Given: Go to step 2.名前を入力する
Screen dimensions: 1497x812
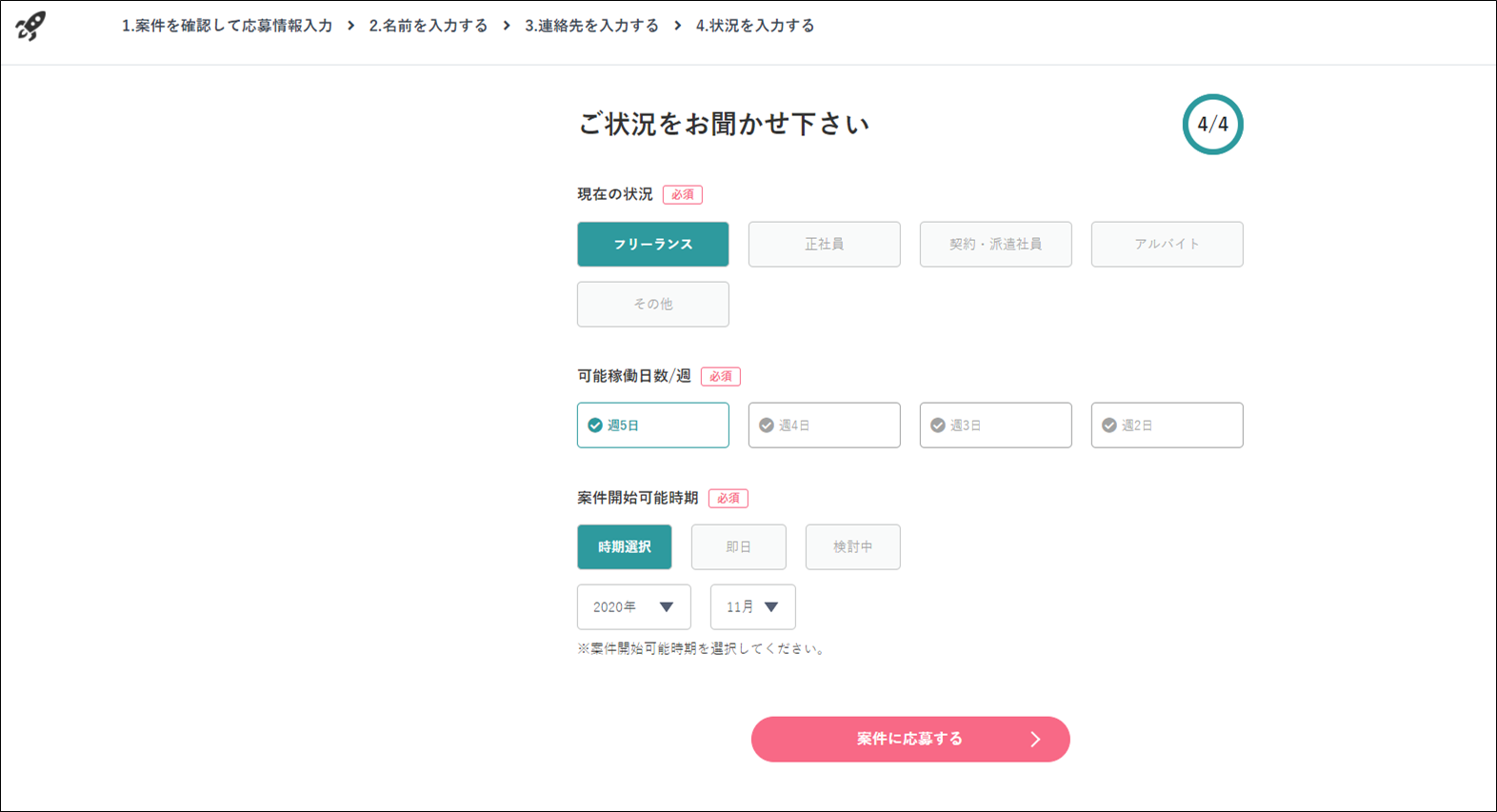Looking at the screenshot, I should (429, 26).
